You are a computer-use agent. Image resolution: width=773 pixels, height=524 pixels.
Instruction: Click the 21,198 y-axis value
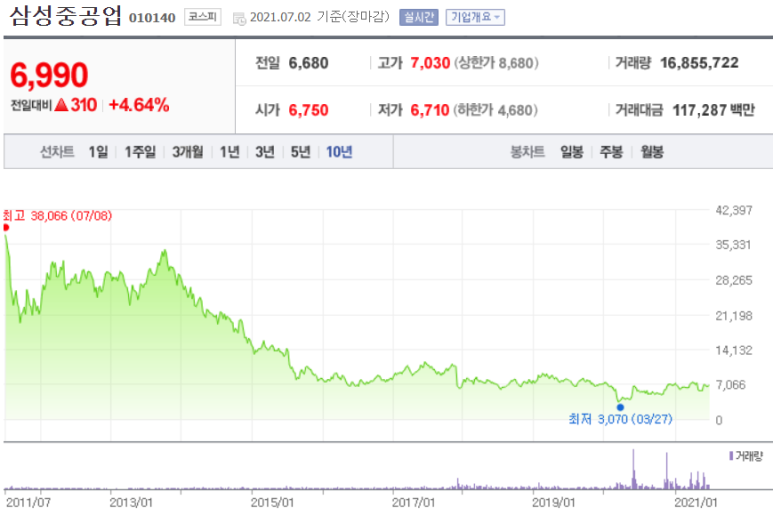click(734, 316)
